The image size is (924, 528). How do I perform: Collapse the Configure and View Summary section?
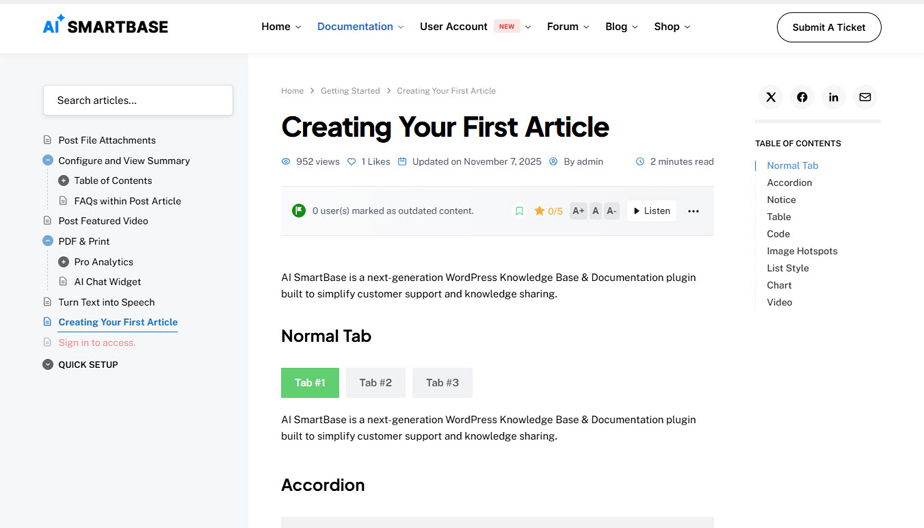pos(48,160)
